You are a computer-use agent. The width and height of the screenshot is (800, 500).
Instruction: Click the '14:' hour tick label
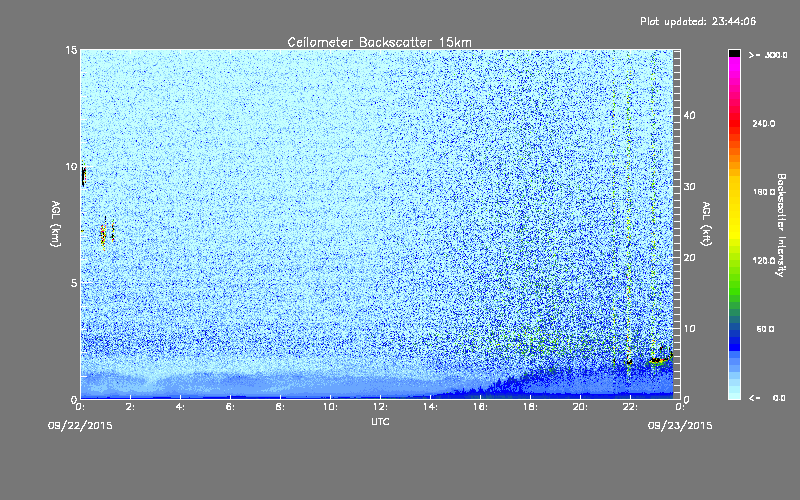pyautogui.click(x=431, y=407)
